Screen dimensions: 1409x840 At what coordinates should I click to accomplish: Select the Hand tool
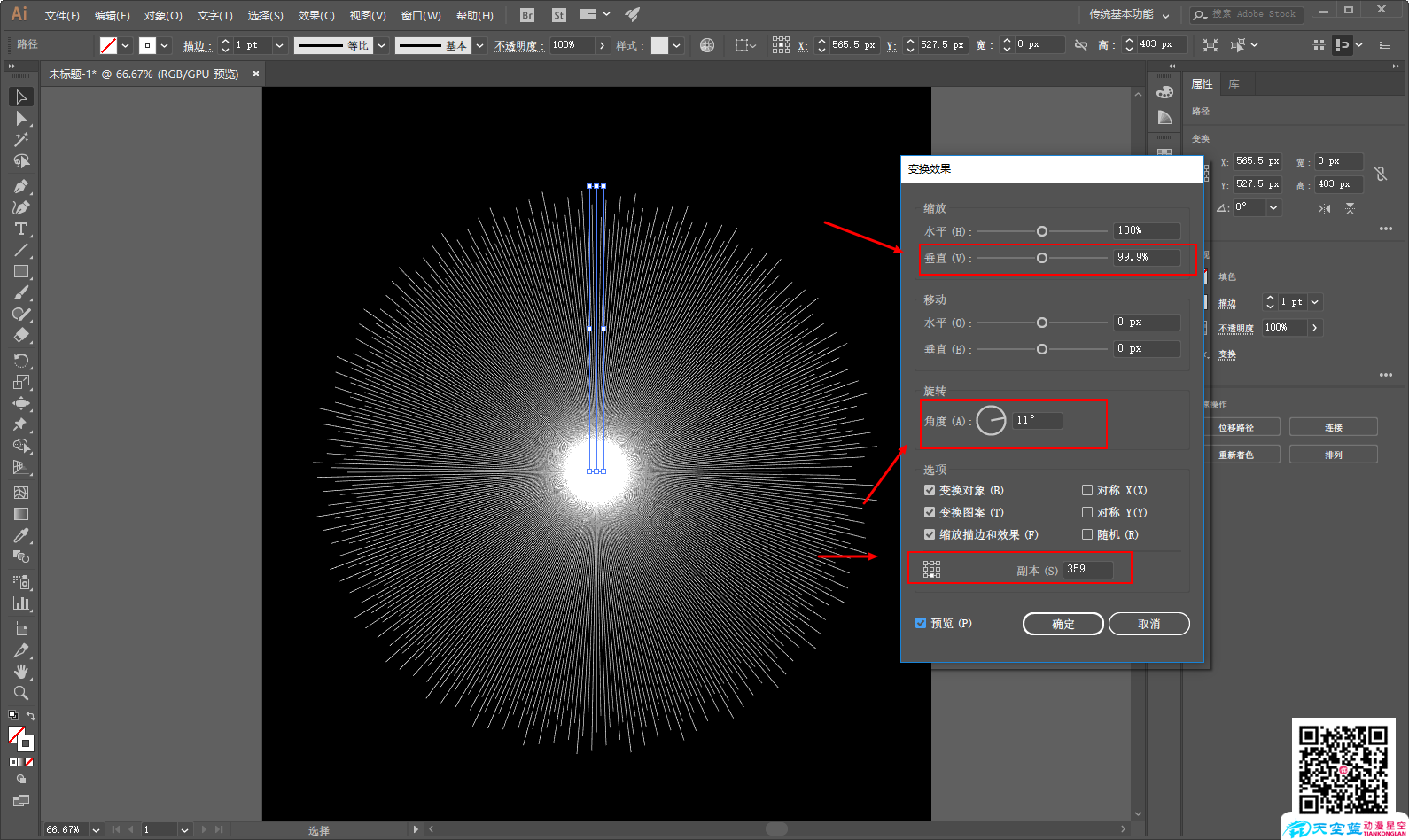(21, 672)
